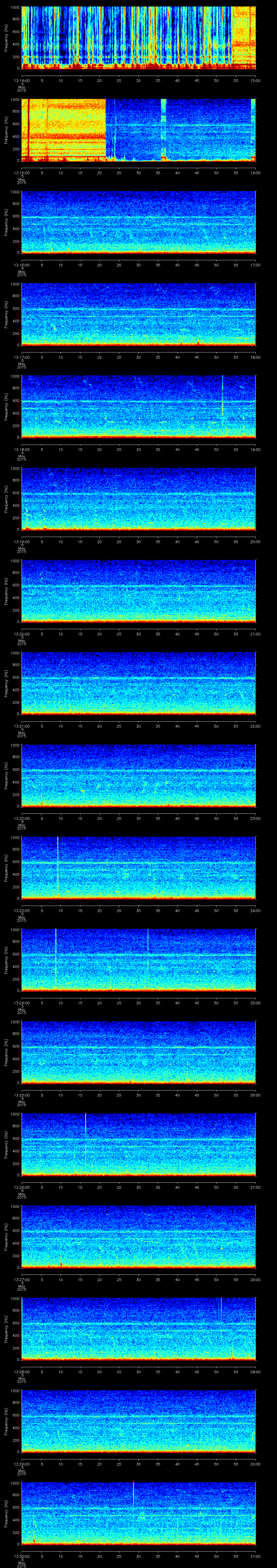
Task: Select the "13:29:00" timestamp label
Action: pyautogui.click(x=21, y=1464)
